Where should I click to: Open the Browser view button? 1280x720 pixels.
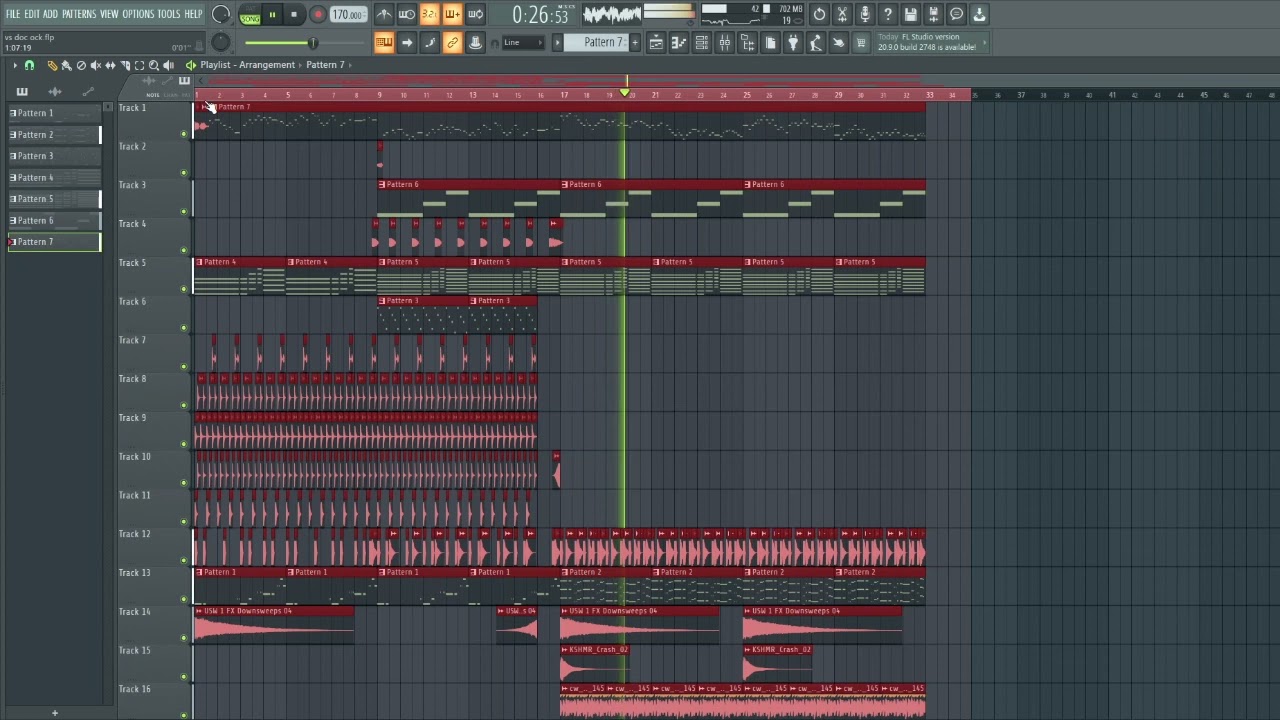tap(748, 42)
